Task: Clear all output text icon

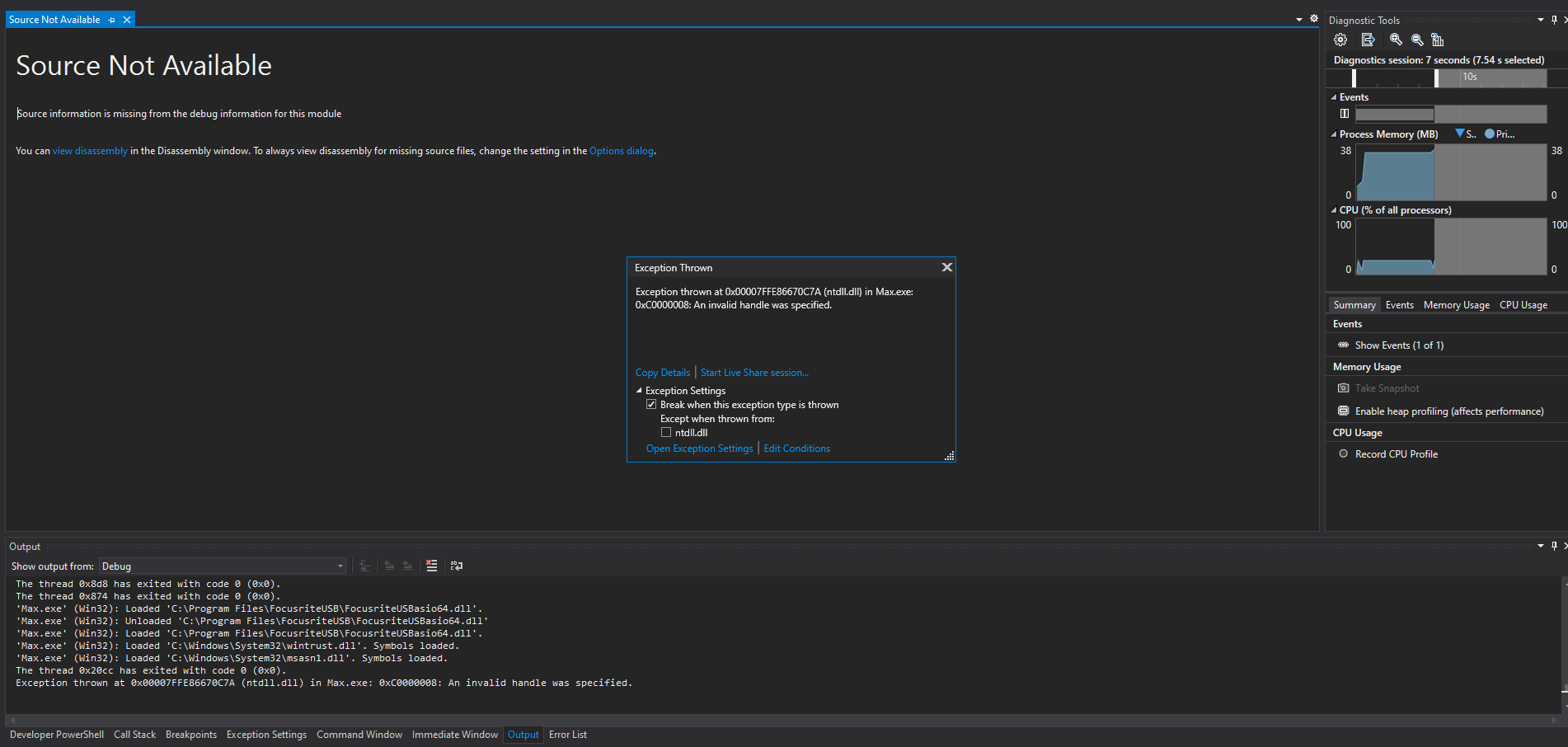Action: [x=431, y=566]
